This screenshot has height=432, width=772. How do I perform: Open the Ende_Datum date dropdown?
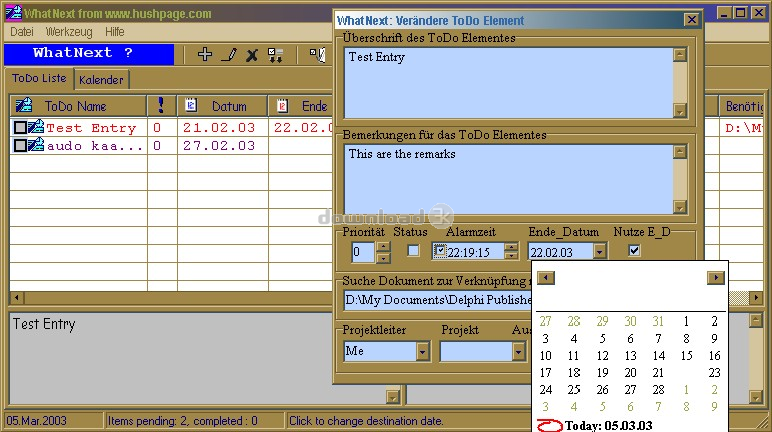coord(598,253)
